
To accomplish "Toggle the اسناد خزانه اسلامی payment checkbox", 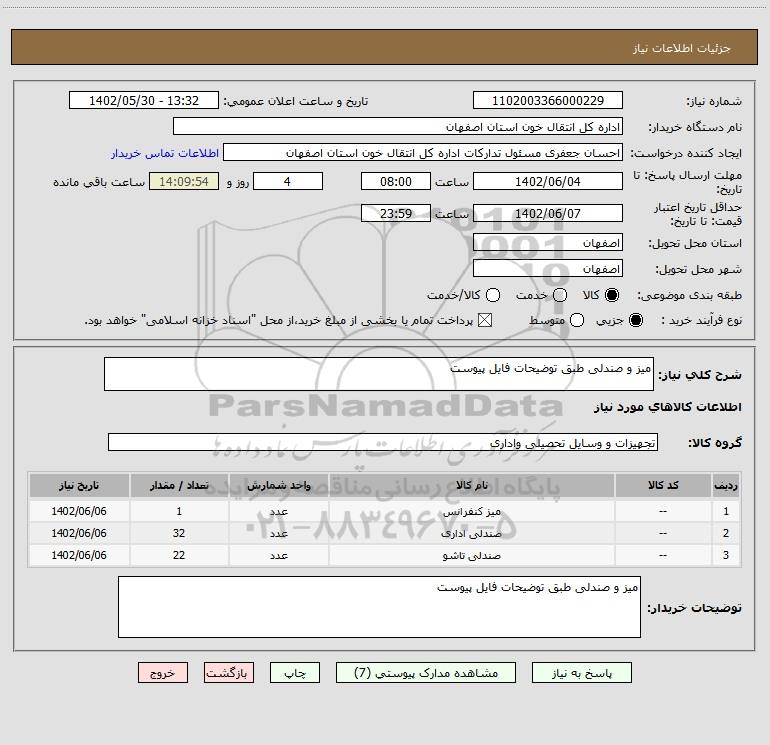I will [485, 320].
